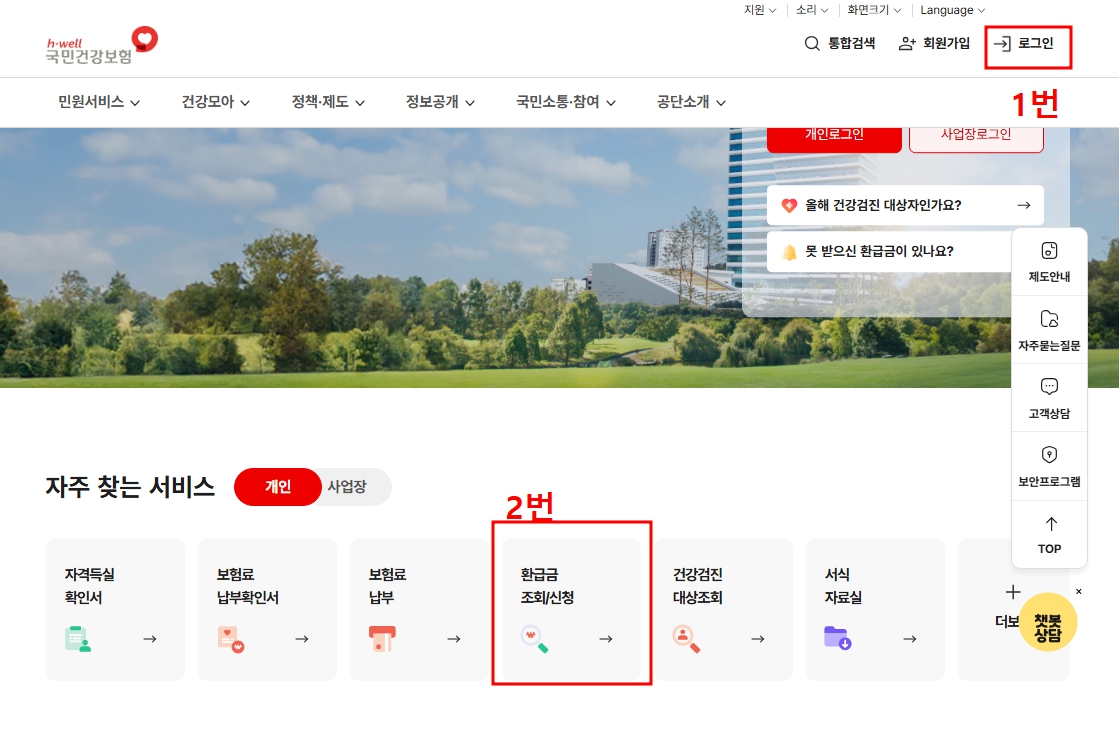Image resolution: width=1119 pixels, height=755 pixels.
Task: Open the 챗봇 상담 chatbot bubble
Action: [1048, 622]
